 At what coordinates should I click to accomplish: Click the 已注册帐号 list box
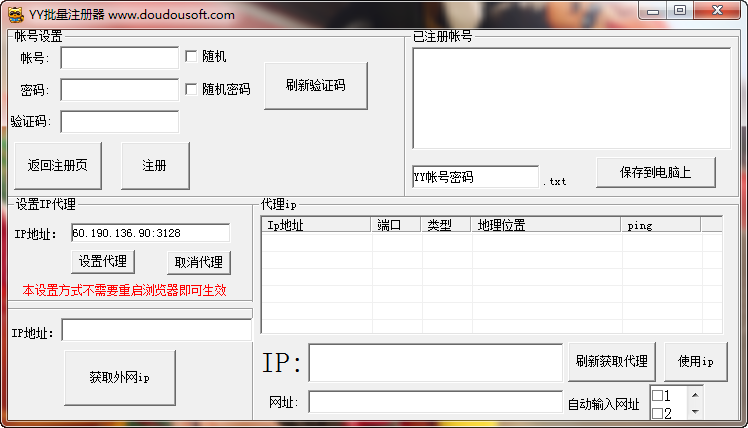coord(571,98)
